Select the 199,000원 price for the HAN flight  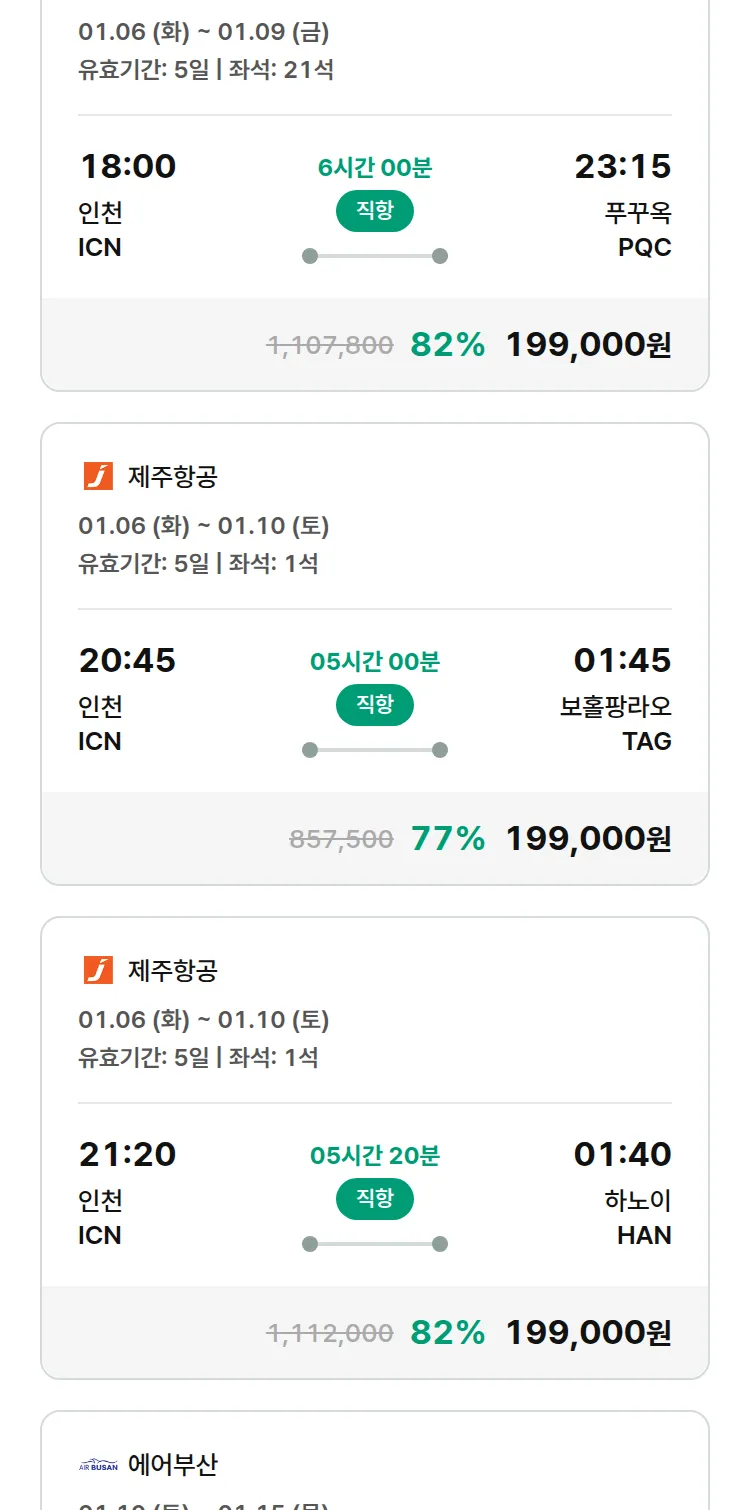tap(588, 1333)
